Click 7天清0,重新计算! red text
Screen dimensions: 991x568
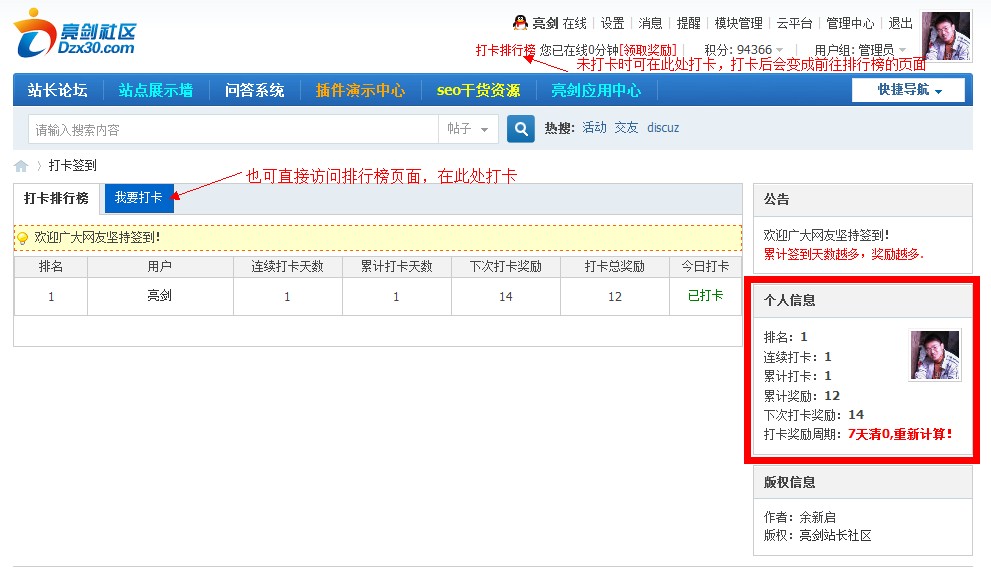click(x=900, y=434)
